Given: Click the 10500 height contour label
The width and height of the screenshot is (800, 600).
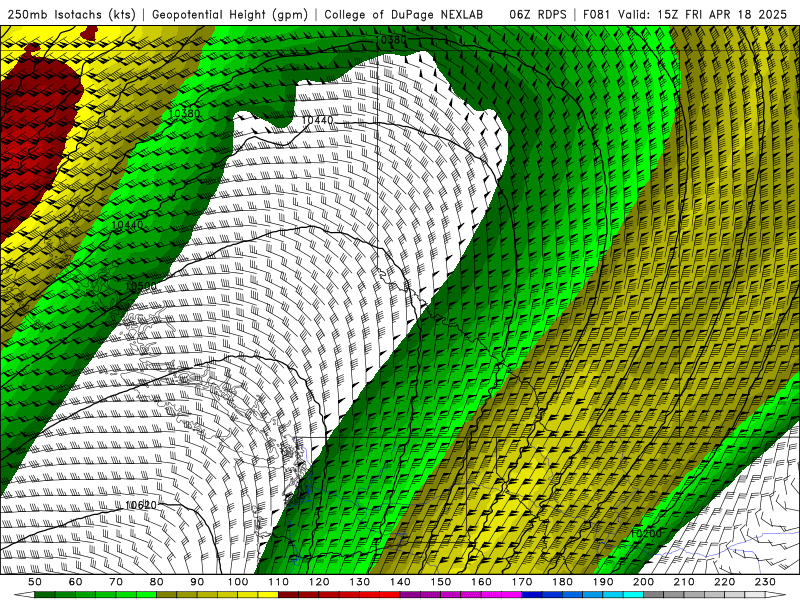Looking at the screenshot, I should pyautogui.click(x=141, y=286).
